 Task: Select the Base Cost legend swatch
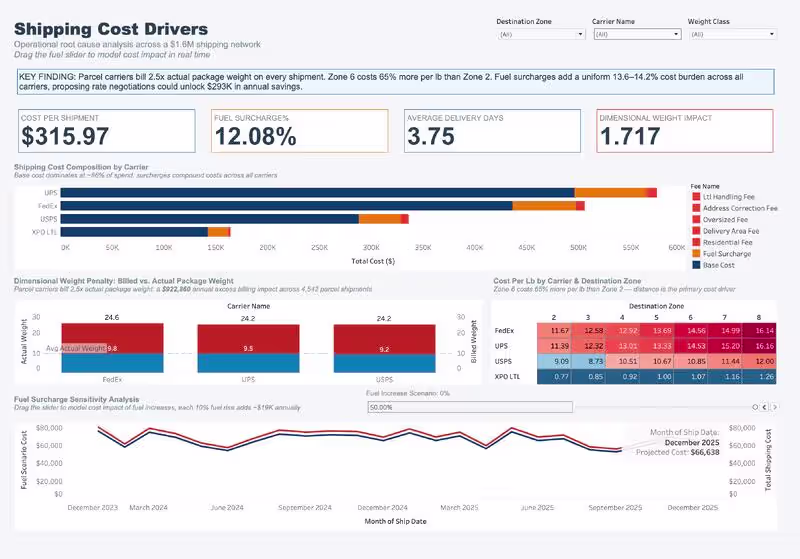[x=696, y=265]
